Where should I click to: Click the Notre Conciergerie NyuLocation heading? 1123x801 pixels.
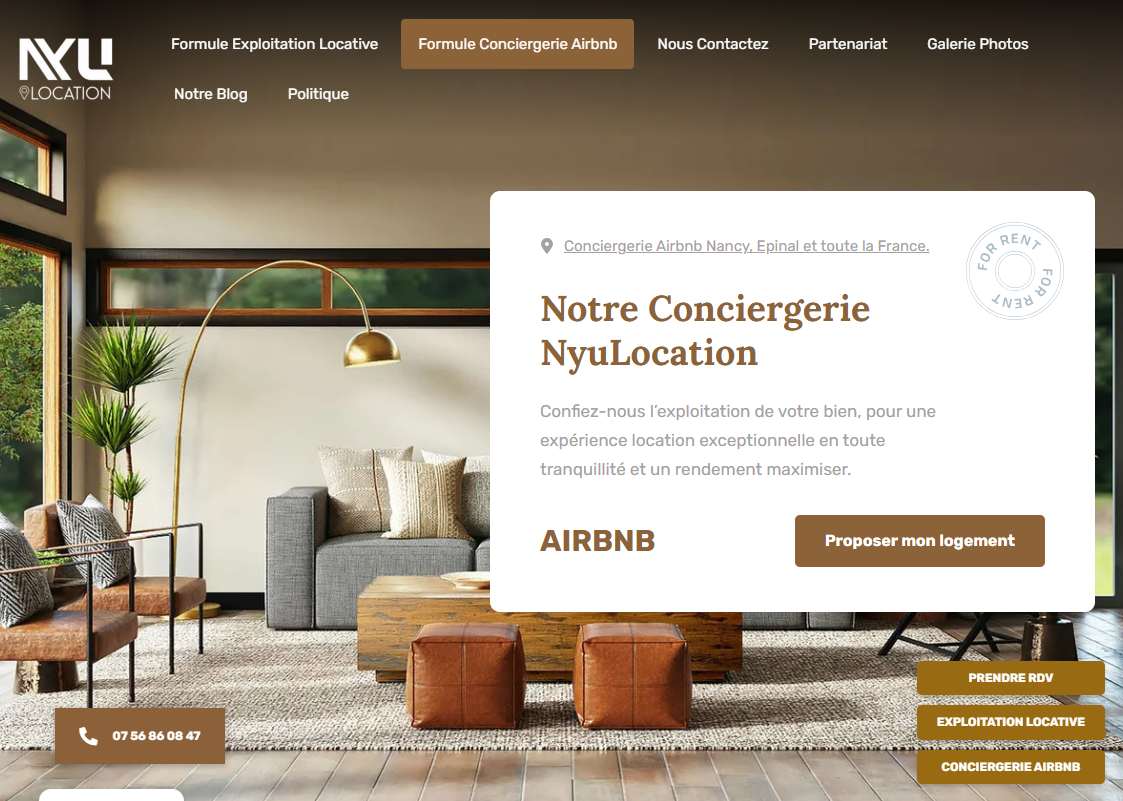coord(705,330)
